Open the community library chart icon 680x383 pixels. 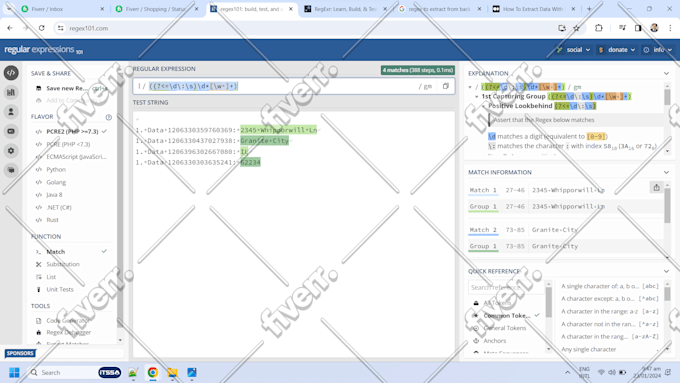coord(11,92)
